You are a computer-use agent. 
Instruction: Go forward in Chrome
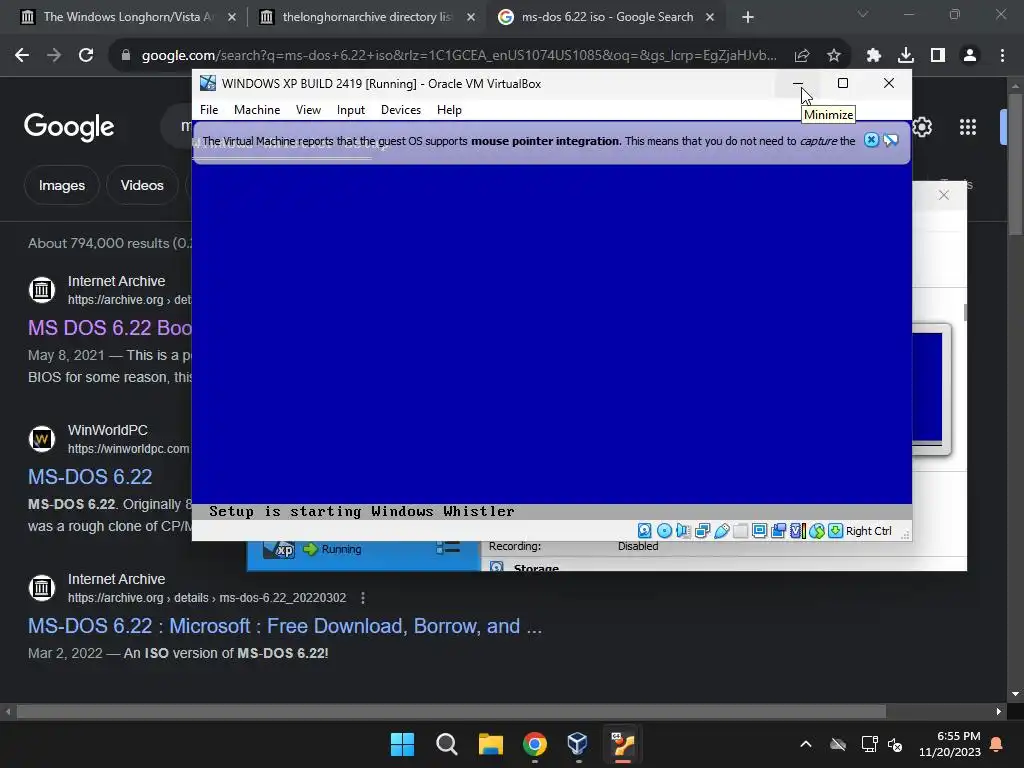tap(54, 56)
